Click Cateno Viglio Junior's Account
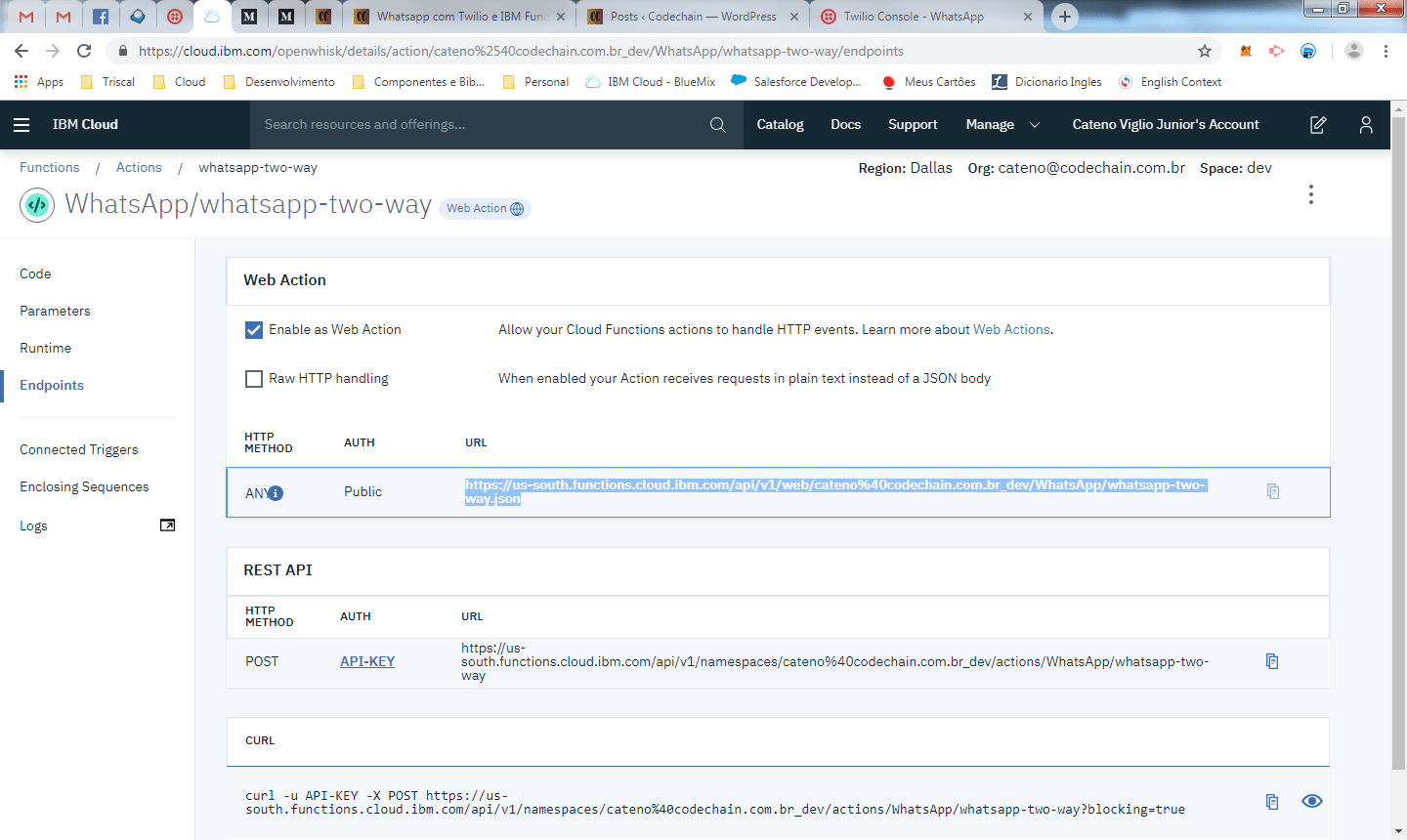Image resolution: width=1407 pixels, height=840 pixels. coord(1166,125)
